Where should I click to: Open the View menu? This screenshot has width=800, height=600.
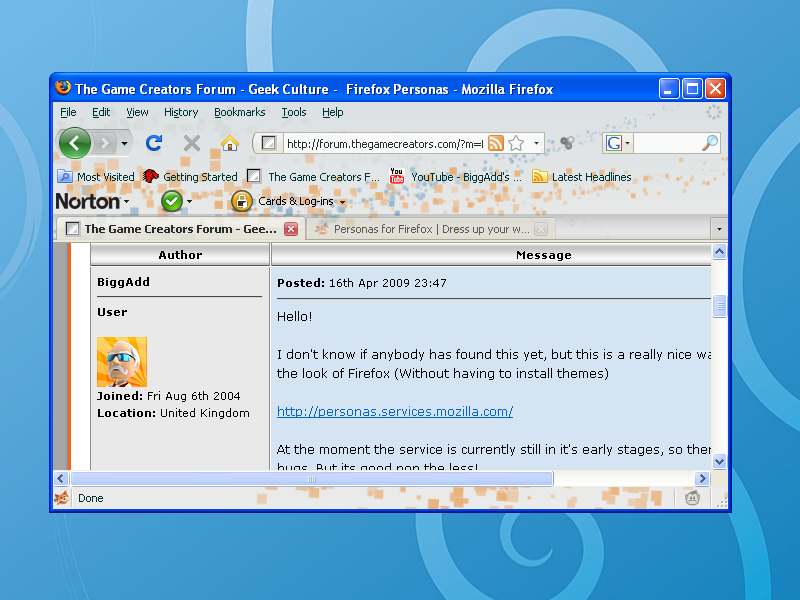pyautogui.click(x=137, y=112)
